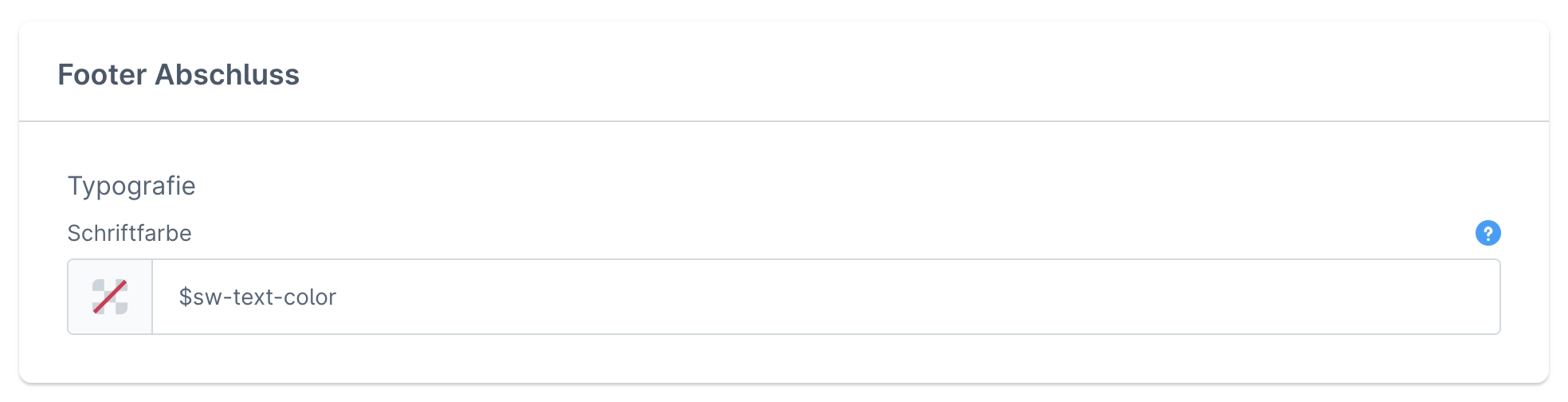
Task: Click the Schriftfarbe field label
Action: point(129,233)
